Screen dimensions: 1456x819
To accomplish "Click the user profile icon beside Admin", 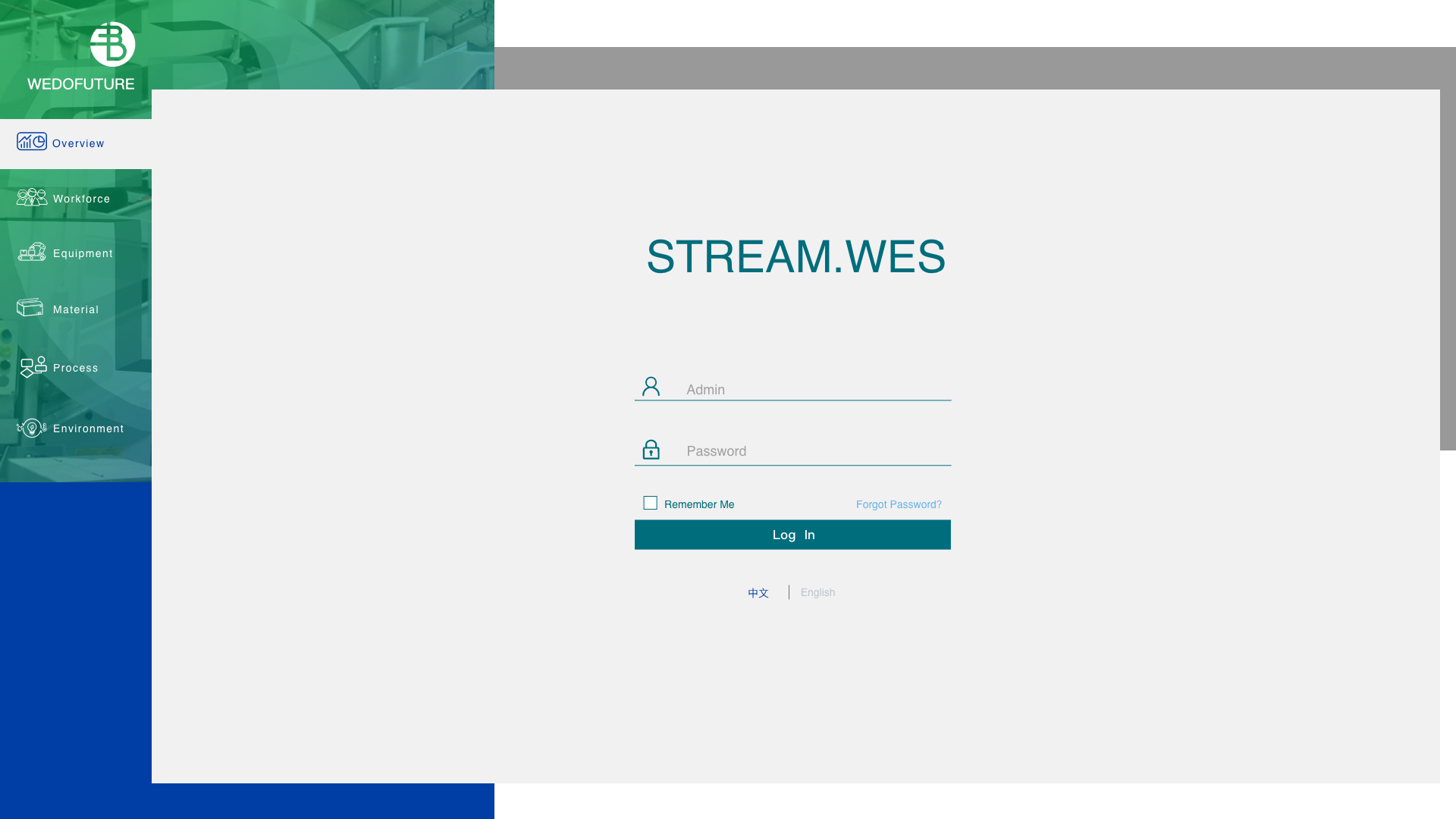I will [651, 387].
